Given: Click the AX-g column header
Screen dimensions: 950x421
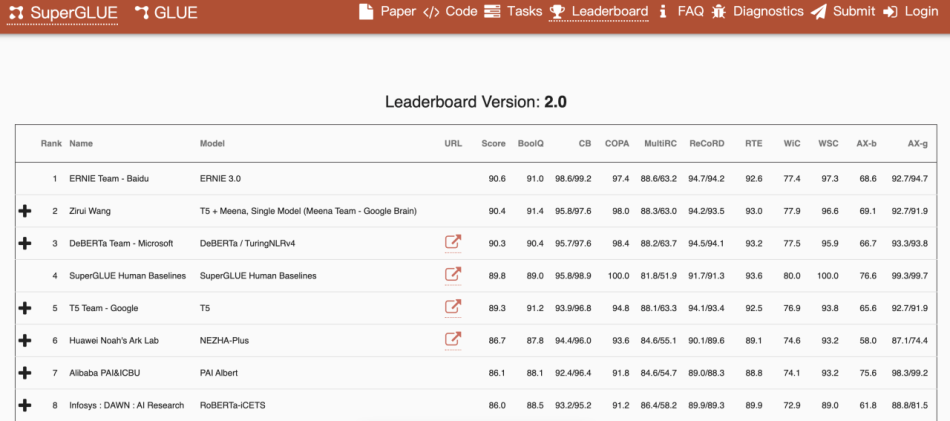Looking at the screenshot, I should tap(917, 144).
